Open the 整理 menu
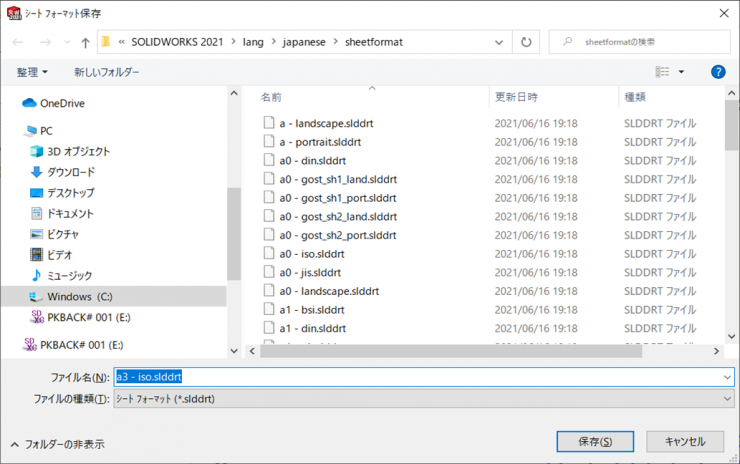This screenshot has height=464, width=740. [32, 72]
